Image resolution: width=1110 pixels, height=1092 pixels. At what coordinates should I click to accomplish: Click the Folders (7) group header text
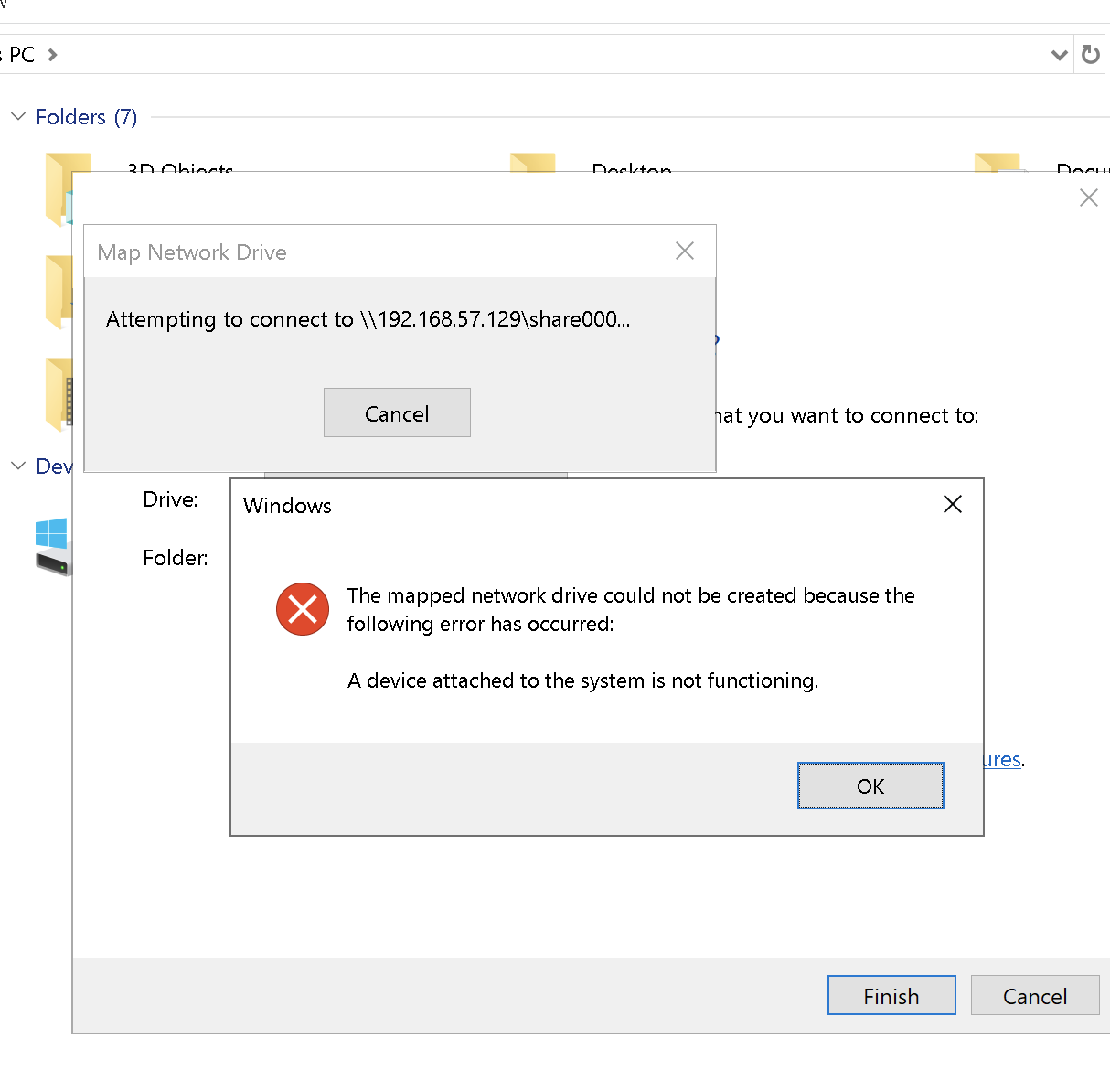87,117
